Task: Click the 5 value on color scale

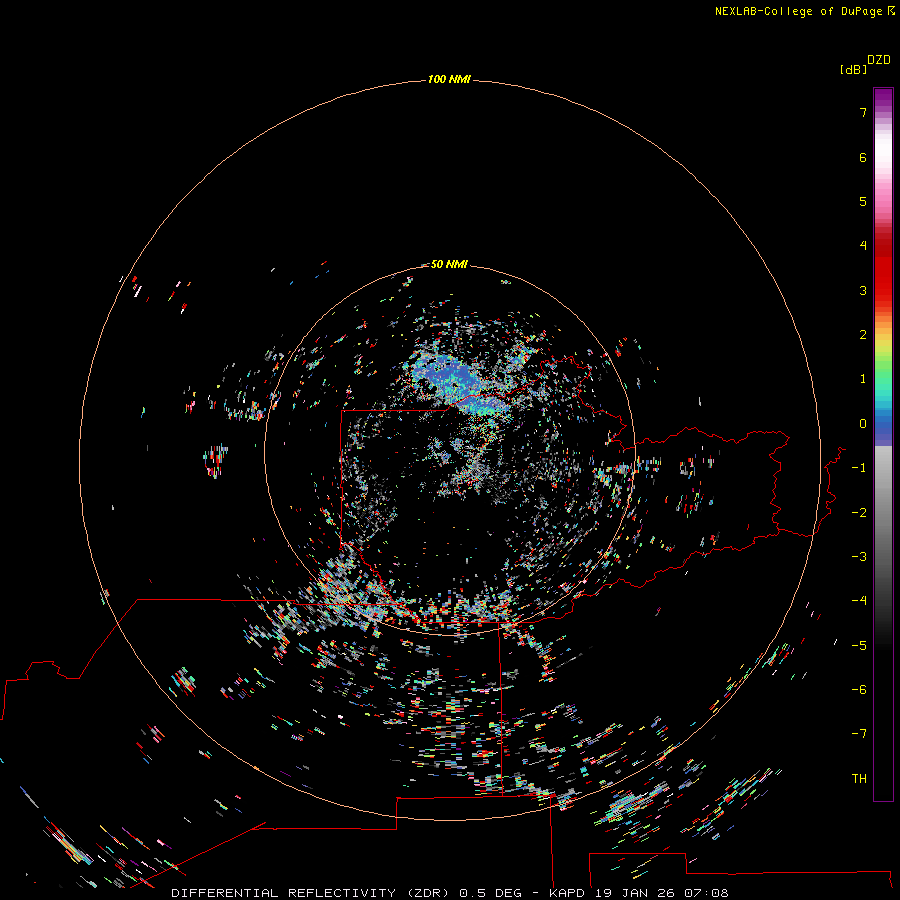Action: point(863,201)
